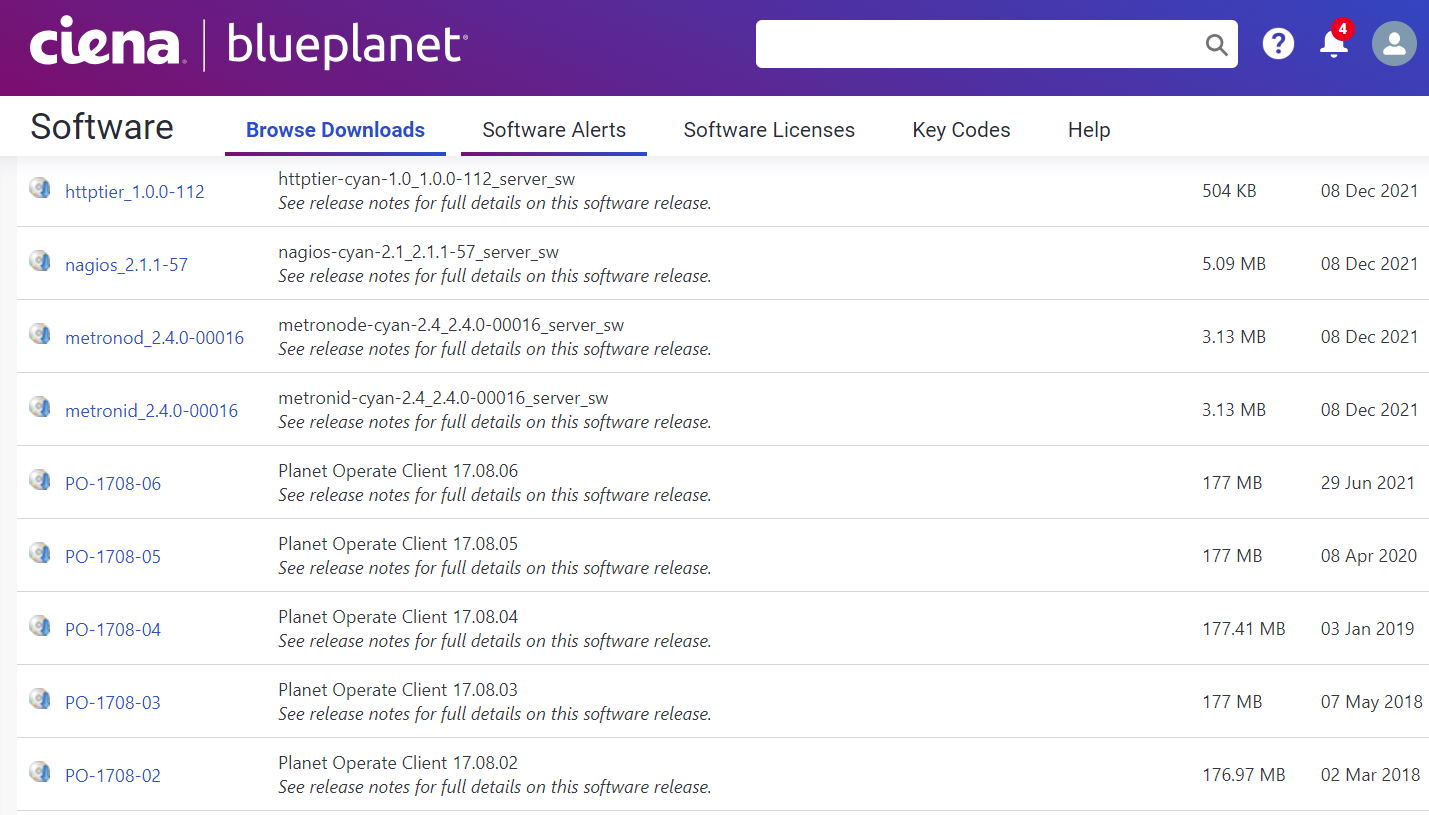Screen dimensions: 1429x815
Task: Open the Key Codes tab
Action: (x=961, y=130)
